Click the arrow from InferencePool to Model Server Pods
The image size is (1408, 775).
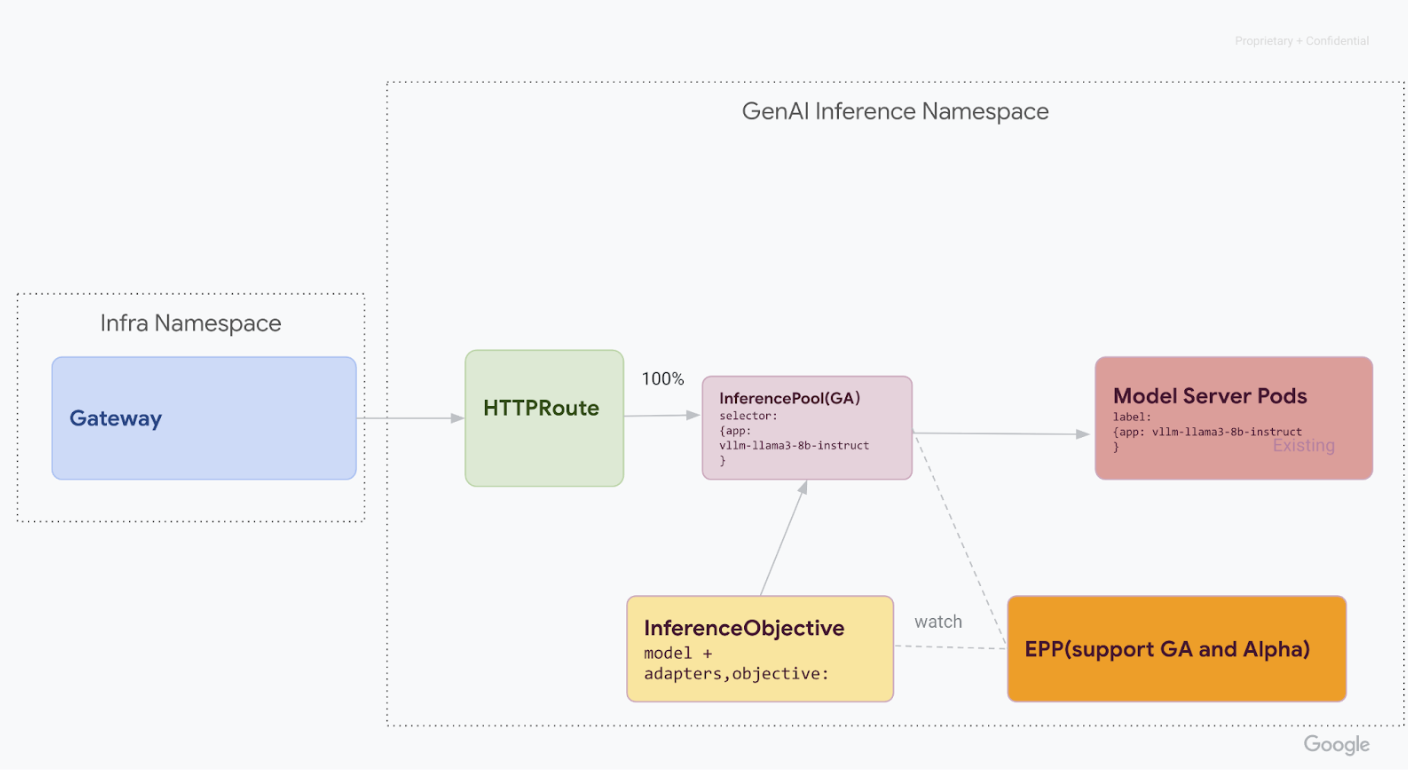click(1000, 432)
